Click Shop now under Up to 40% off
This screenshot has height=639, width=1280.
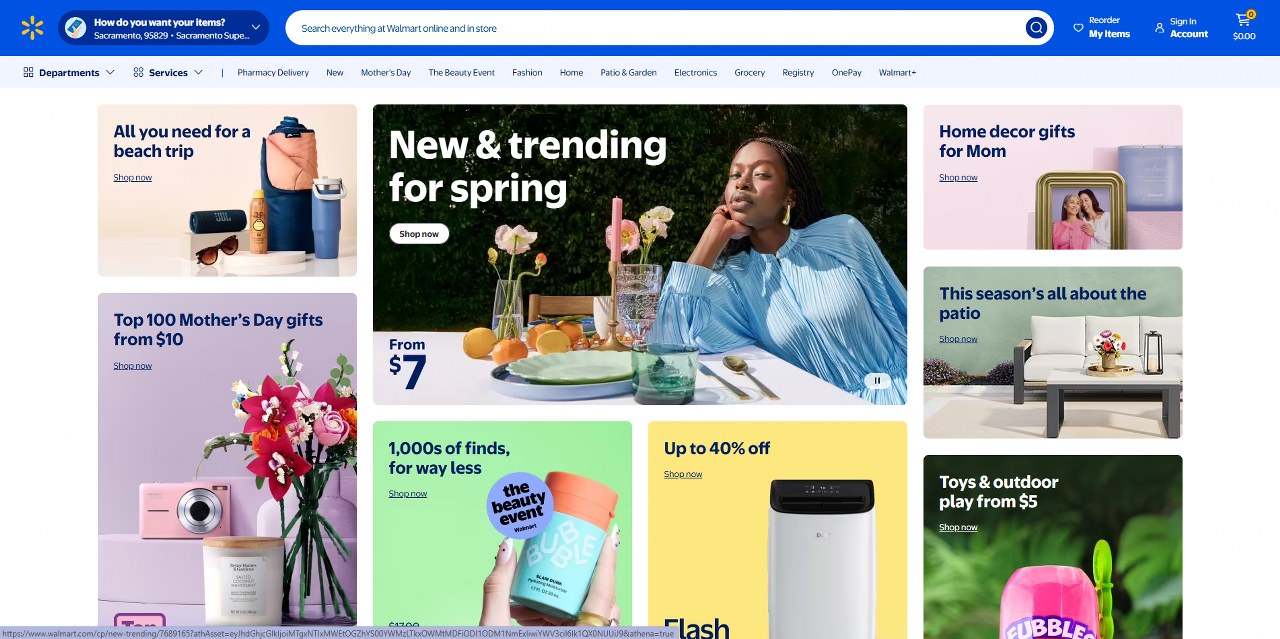[683, 474]
